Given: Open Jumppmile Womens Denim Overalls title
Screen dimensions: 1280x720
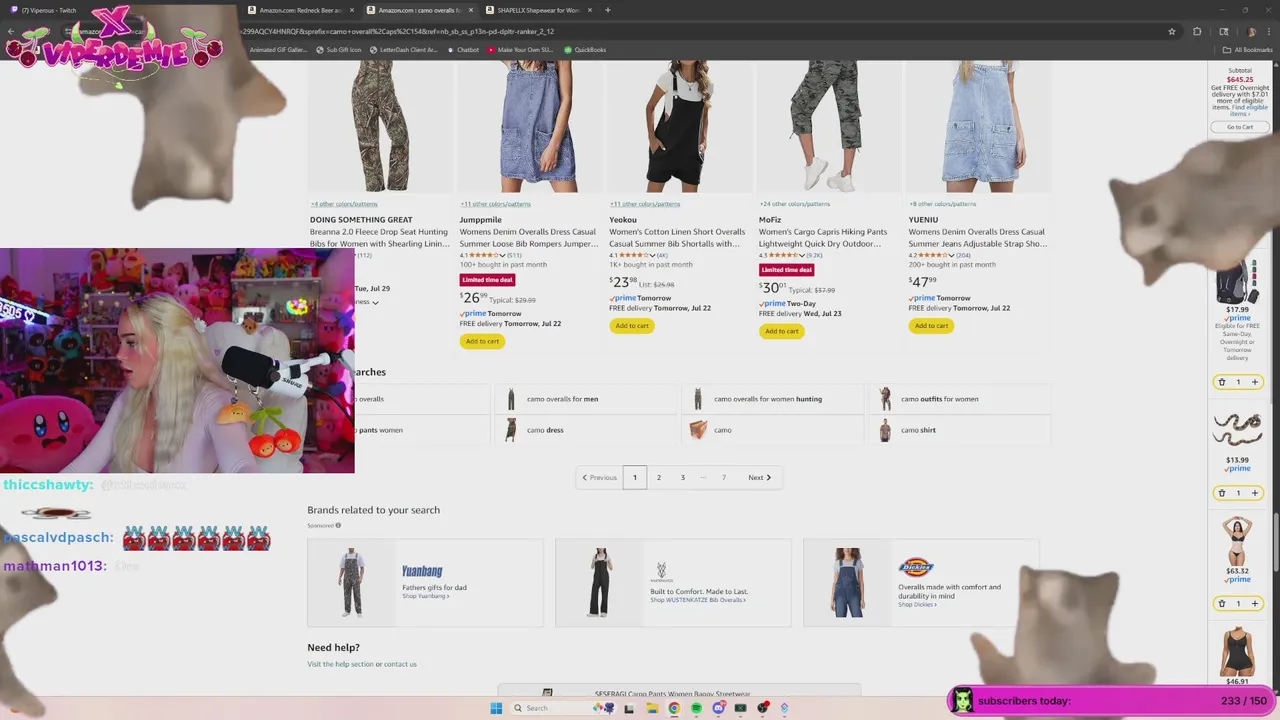Looking at the screenshot, I should (529, 238).
